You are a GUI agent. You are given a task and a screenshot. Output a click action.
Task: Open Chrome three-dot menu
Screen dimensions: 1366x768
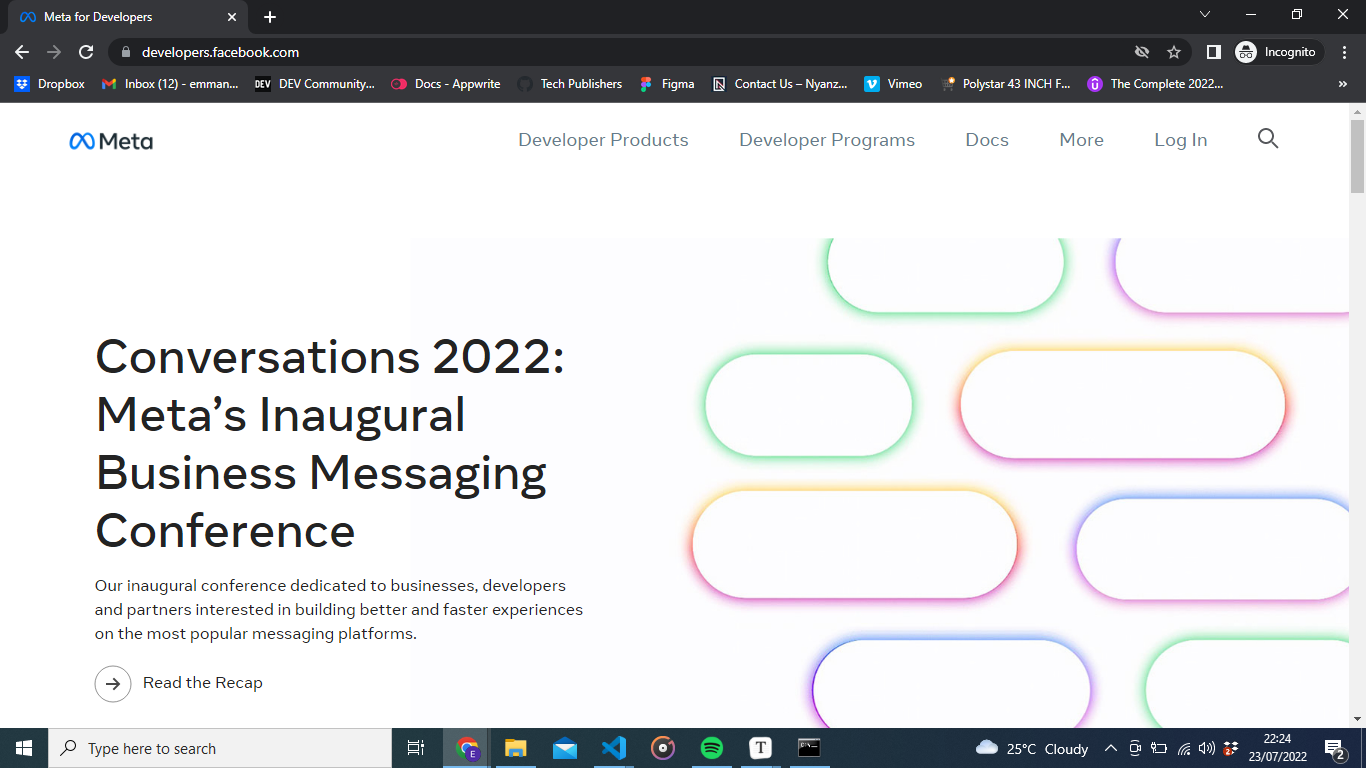[x=1345, y=52]
